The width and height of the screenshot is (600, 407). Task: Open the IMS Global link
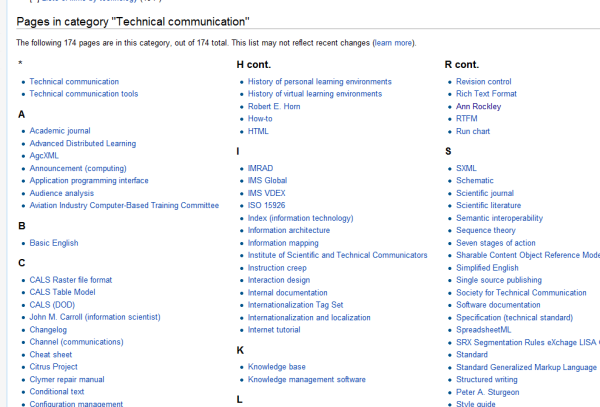[267, 181]
